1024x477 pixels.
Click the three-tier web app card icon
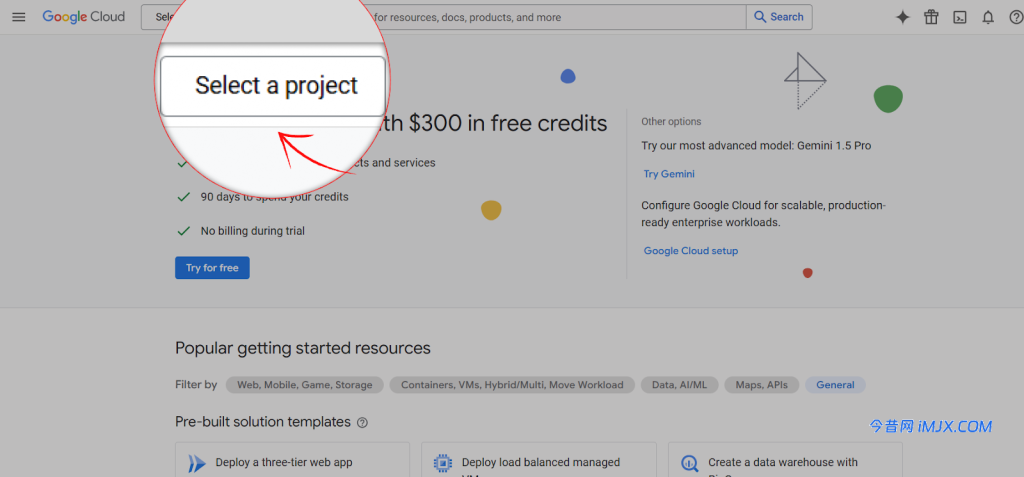[197, 463]
